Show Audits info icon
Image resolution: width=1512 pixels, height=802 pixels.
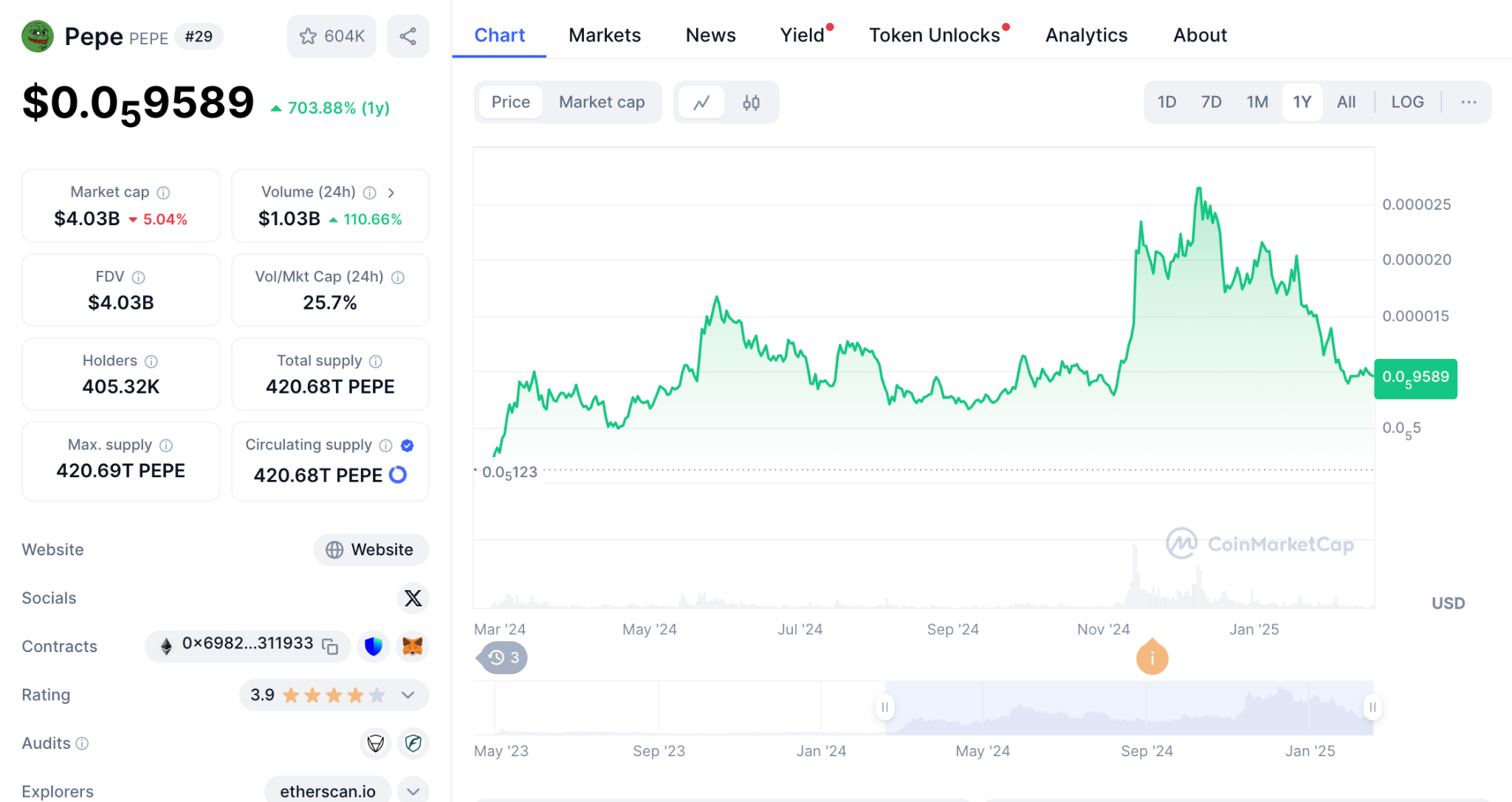coord(83,744)
